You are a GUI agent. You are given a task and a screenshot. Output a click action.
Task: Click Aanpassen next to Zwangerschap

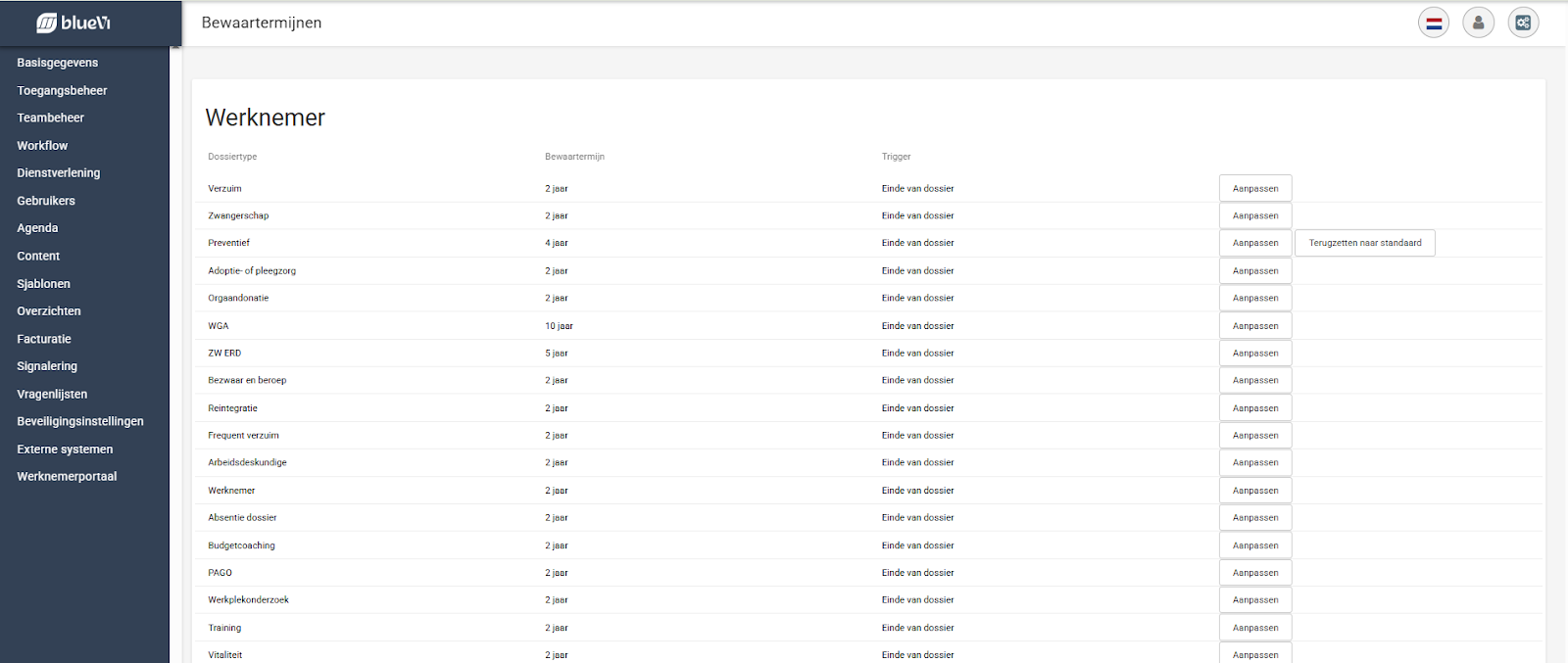(1254, 215)
